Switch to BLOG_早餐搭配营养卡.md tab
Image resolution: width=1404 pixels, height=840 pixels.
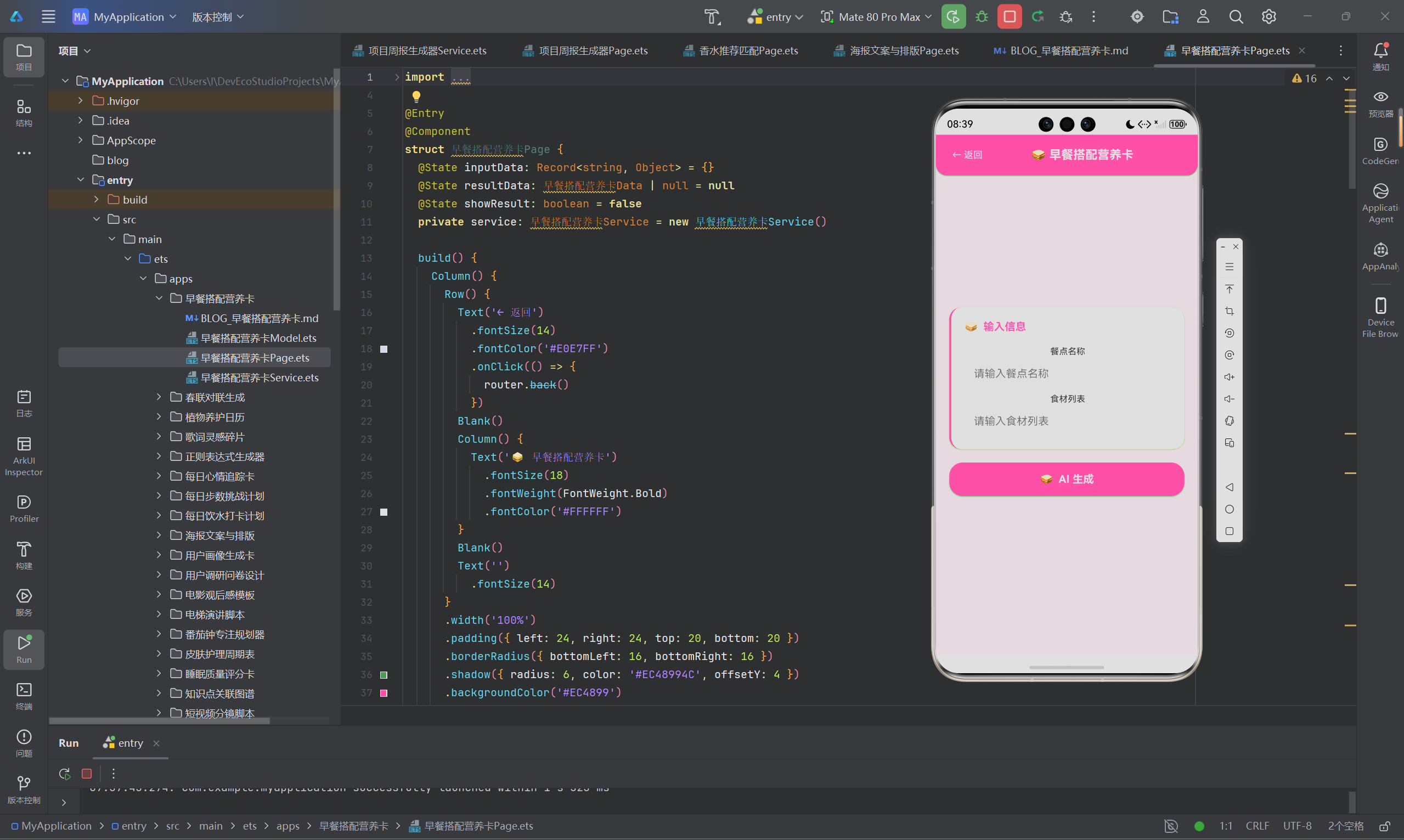1061,50
